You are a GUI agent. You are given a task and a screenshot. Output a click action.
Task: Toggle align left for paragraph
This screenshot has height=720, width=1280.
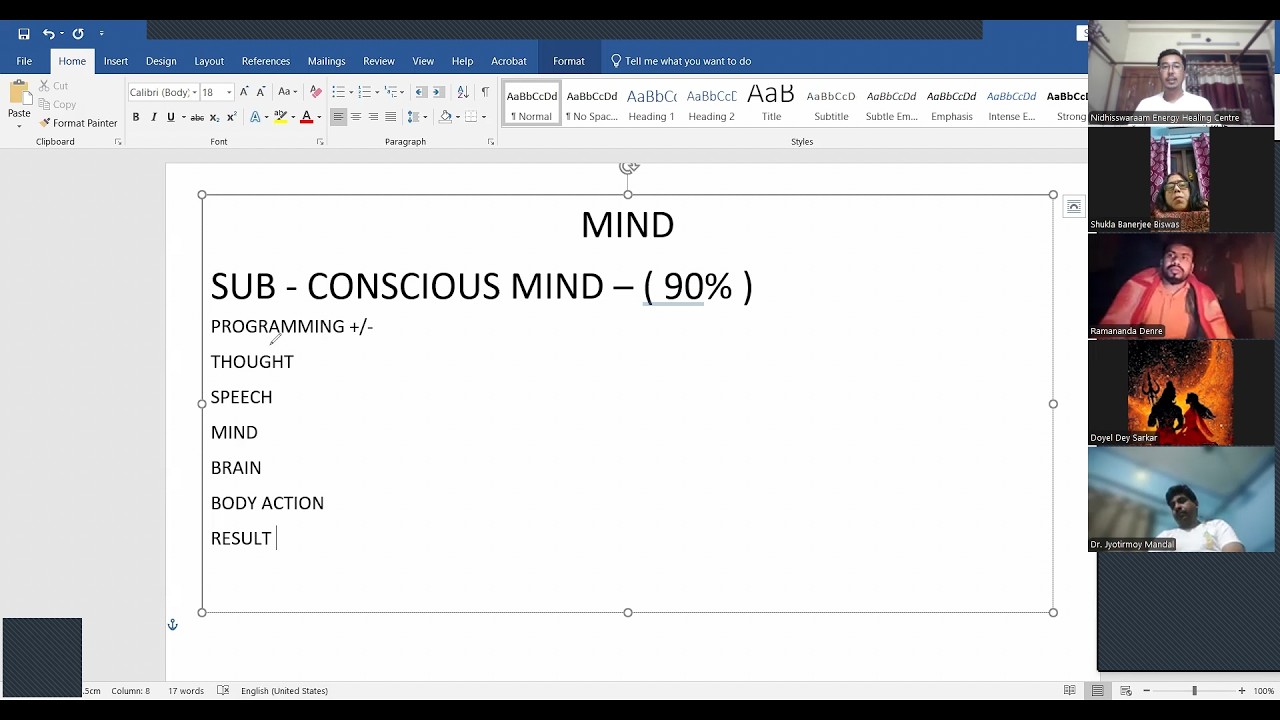click(338, 117)
